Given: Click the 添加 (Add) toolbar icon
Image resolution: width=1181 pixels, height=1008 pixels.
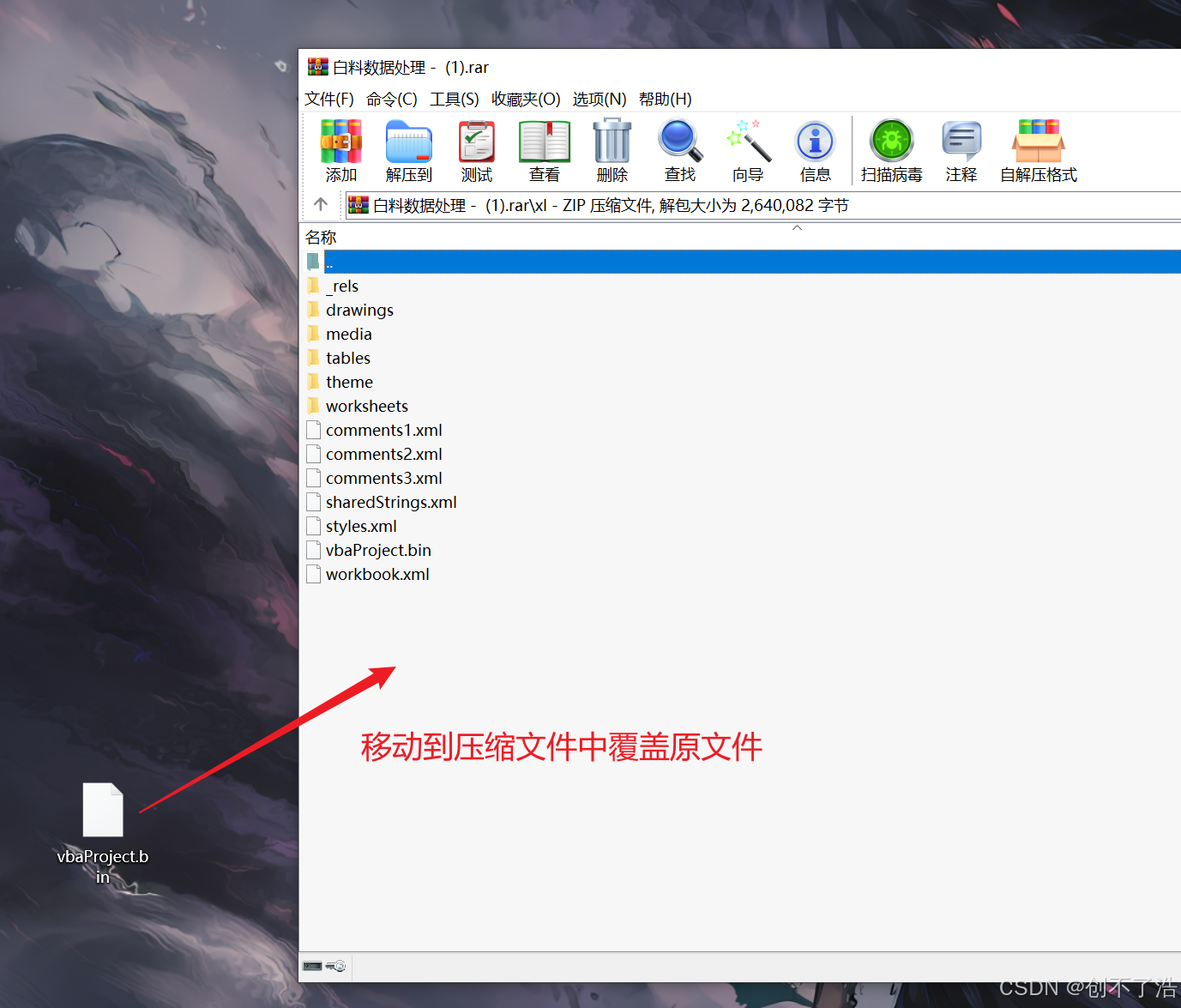Looking at the screenshot, I should 340,142.
